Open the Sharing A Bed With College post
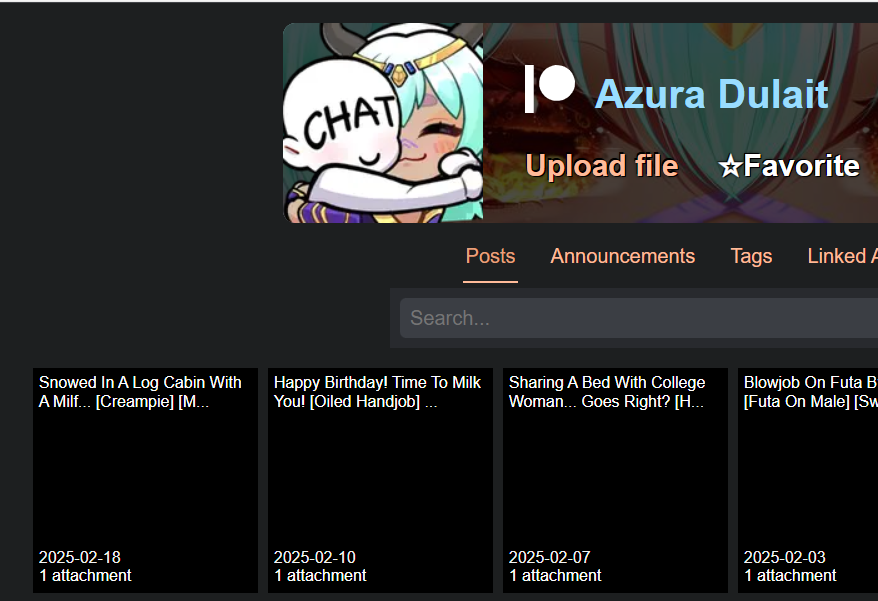 [615, 480]
